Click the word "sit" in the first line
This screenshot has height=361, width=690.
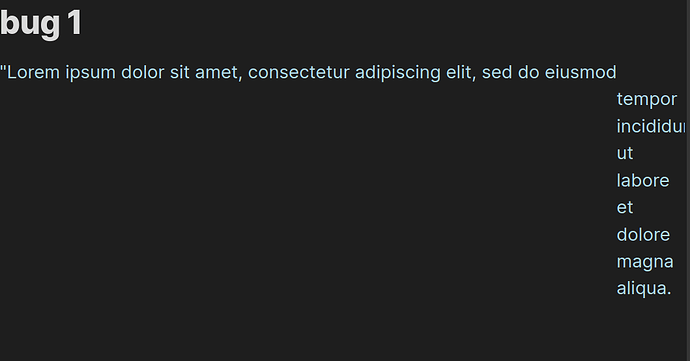click(x=180, y=72)
